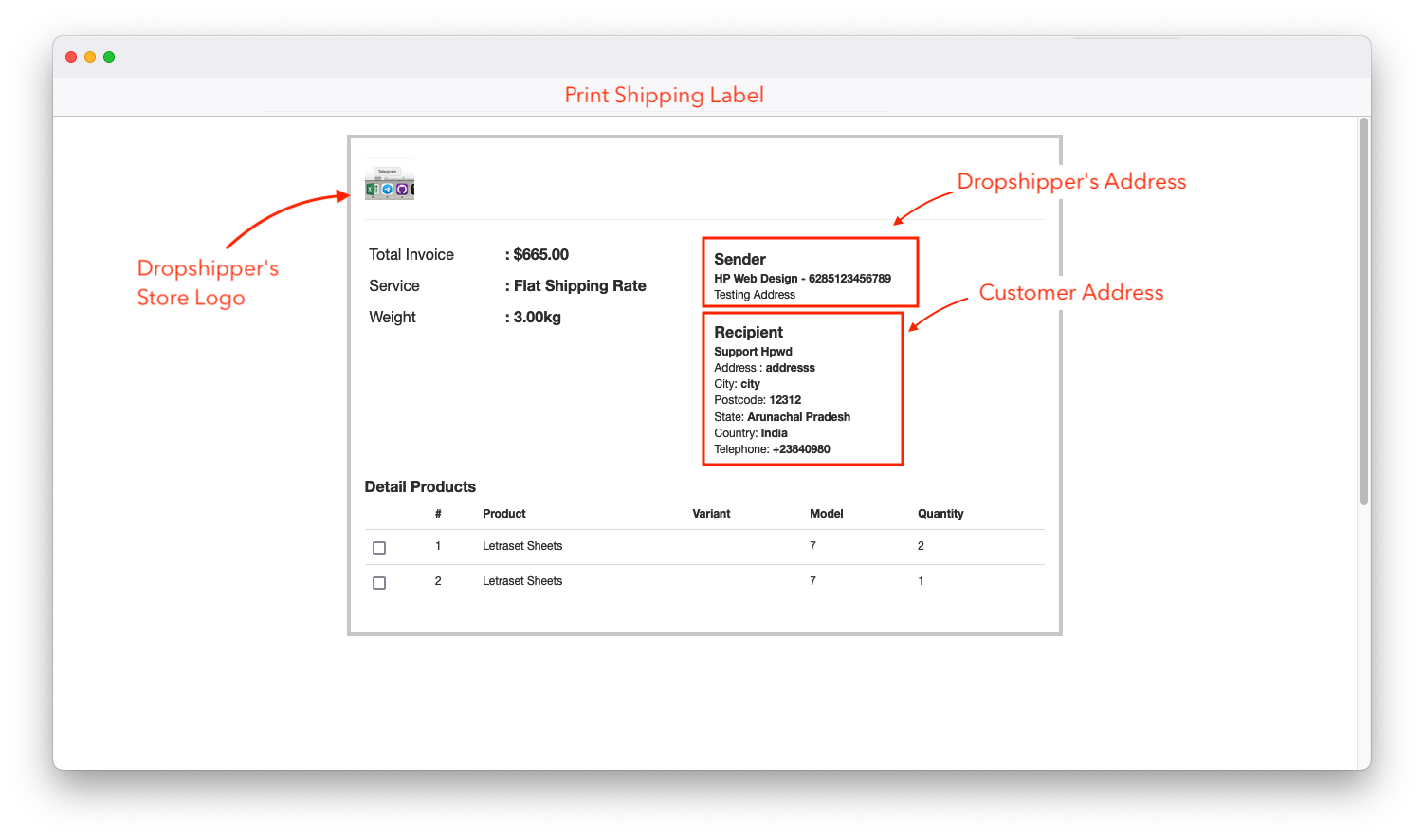Screen dimensions: 1424x840
Task: Click the Print Shipping Label title
Action: [x=664, y=95]
